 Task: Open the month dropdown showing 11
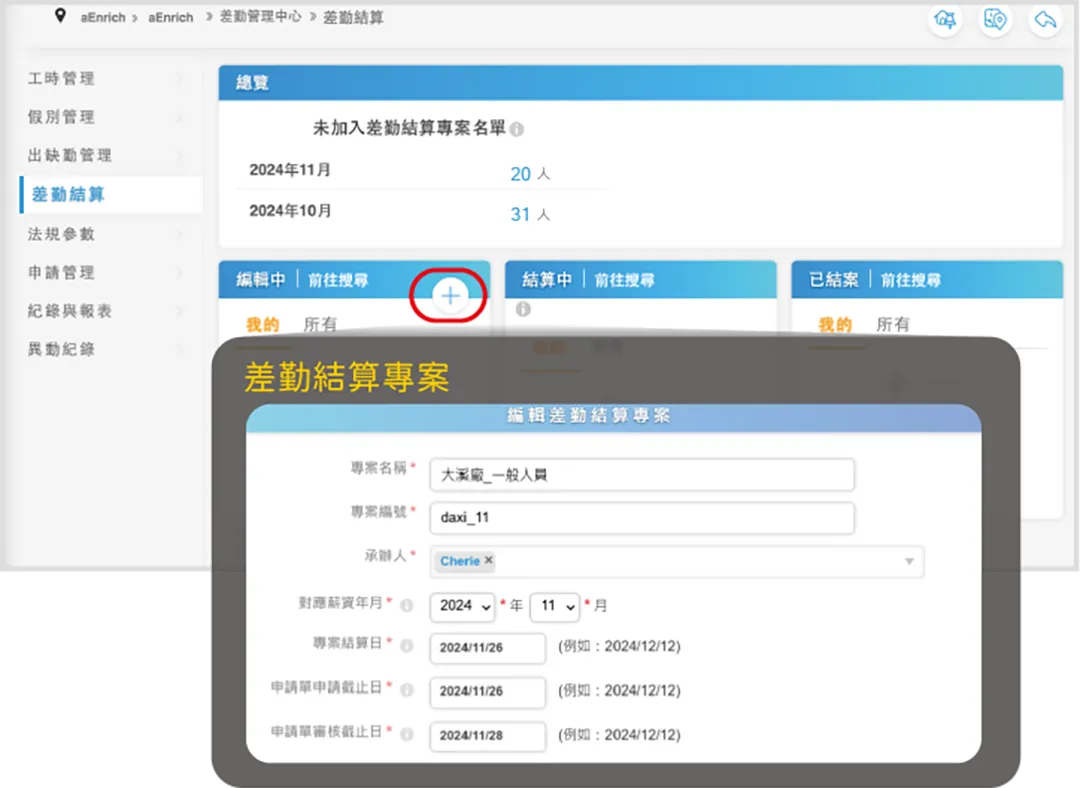[x=554, y=607]
